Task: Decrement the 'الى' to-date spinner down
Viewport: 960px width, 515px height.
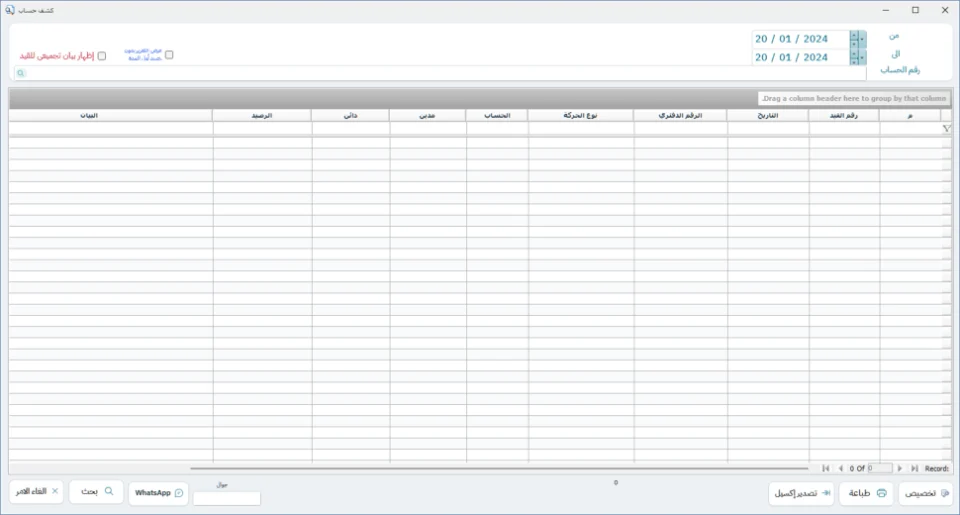Action: click(x=854, y=61)
